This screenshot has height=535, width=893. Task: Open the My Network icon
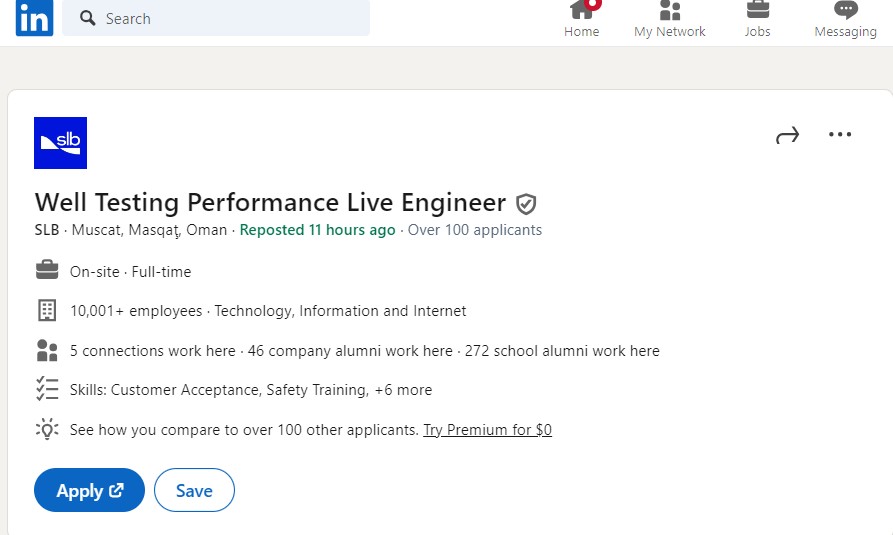click(670, 10)
